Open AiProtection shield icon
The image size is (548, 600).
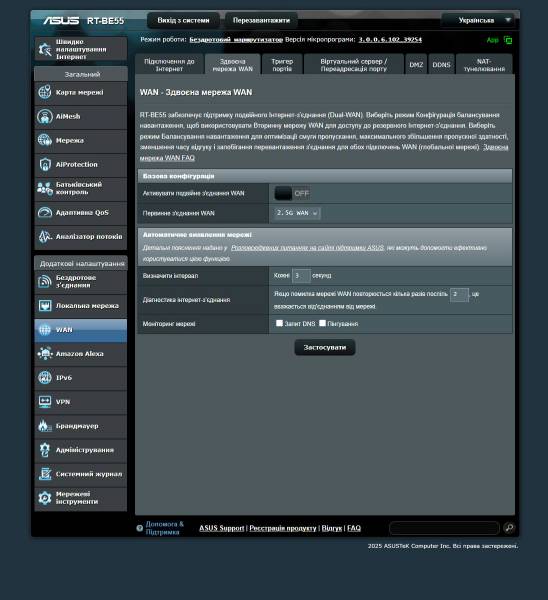click(45, 165)
